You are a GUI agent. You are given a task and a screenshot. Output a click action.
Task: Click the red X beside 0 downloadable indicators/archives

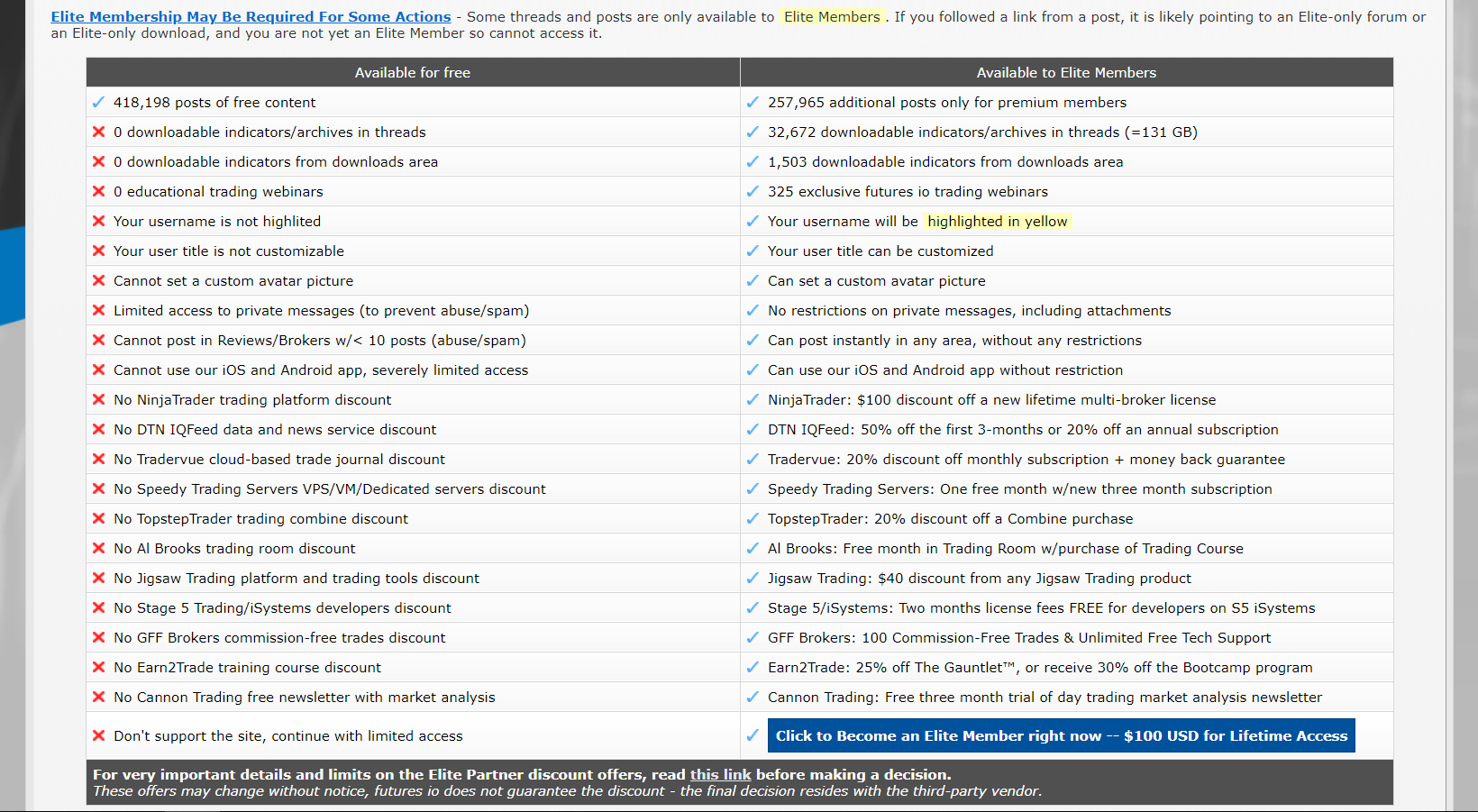99,132
